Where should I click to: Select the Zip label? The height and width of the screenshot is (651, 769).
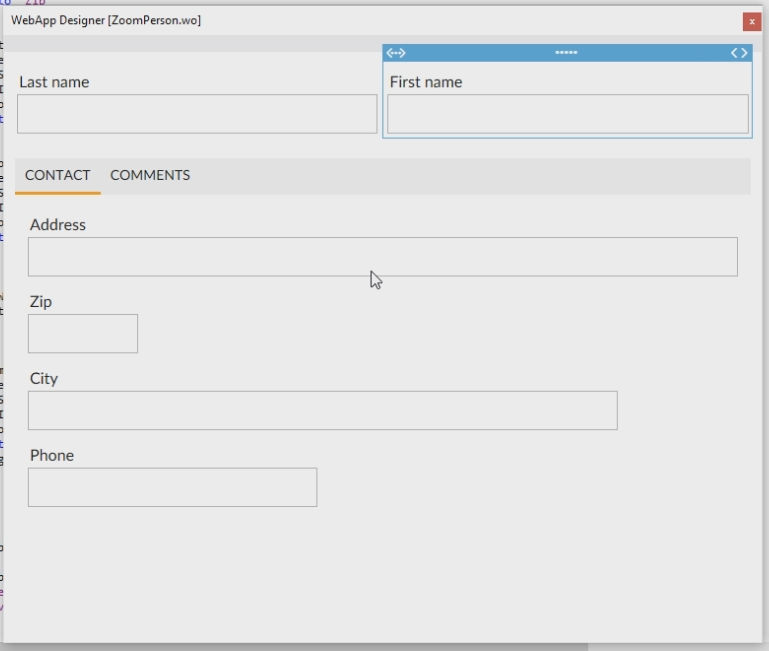point(41,302)
